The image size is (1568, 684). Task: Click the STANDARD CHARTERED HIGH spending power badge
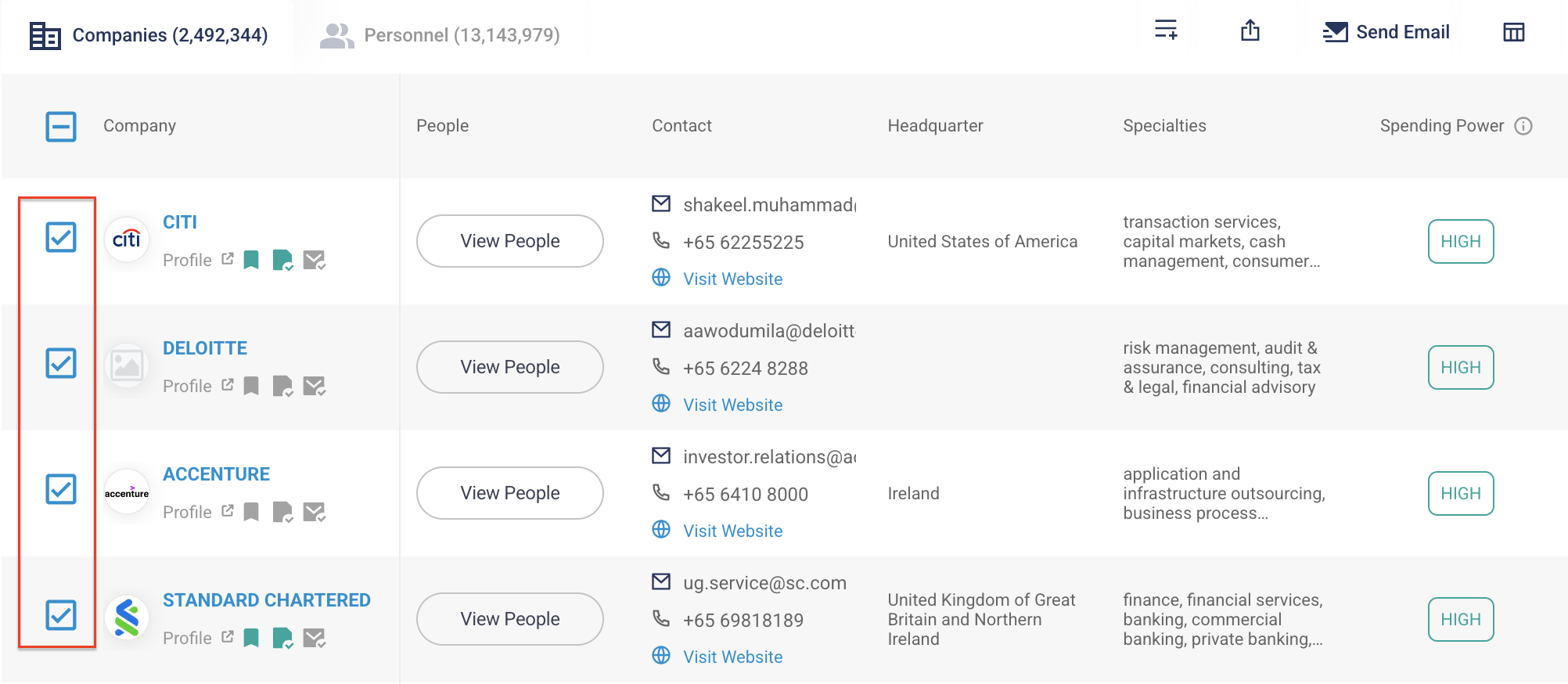click(x=1461, y=620)
